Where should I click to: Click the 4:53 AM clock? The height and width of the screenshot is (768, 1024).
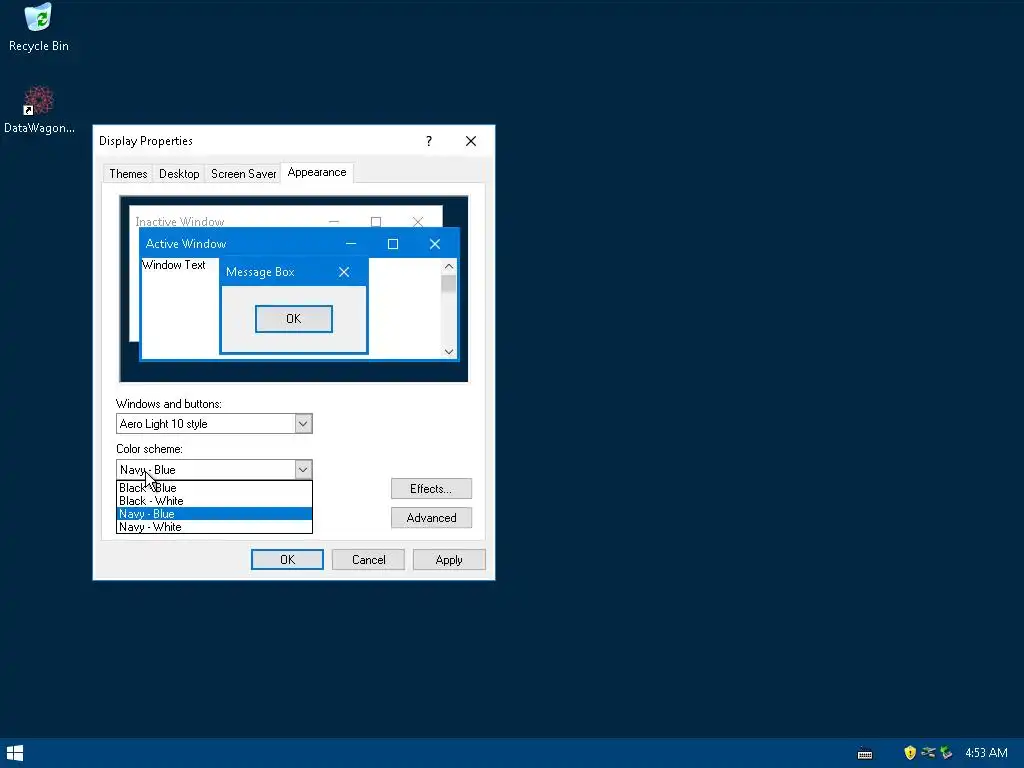pos(986,753)
